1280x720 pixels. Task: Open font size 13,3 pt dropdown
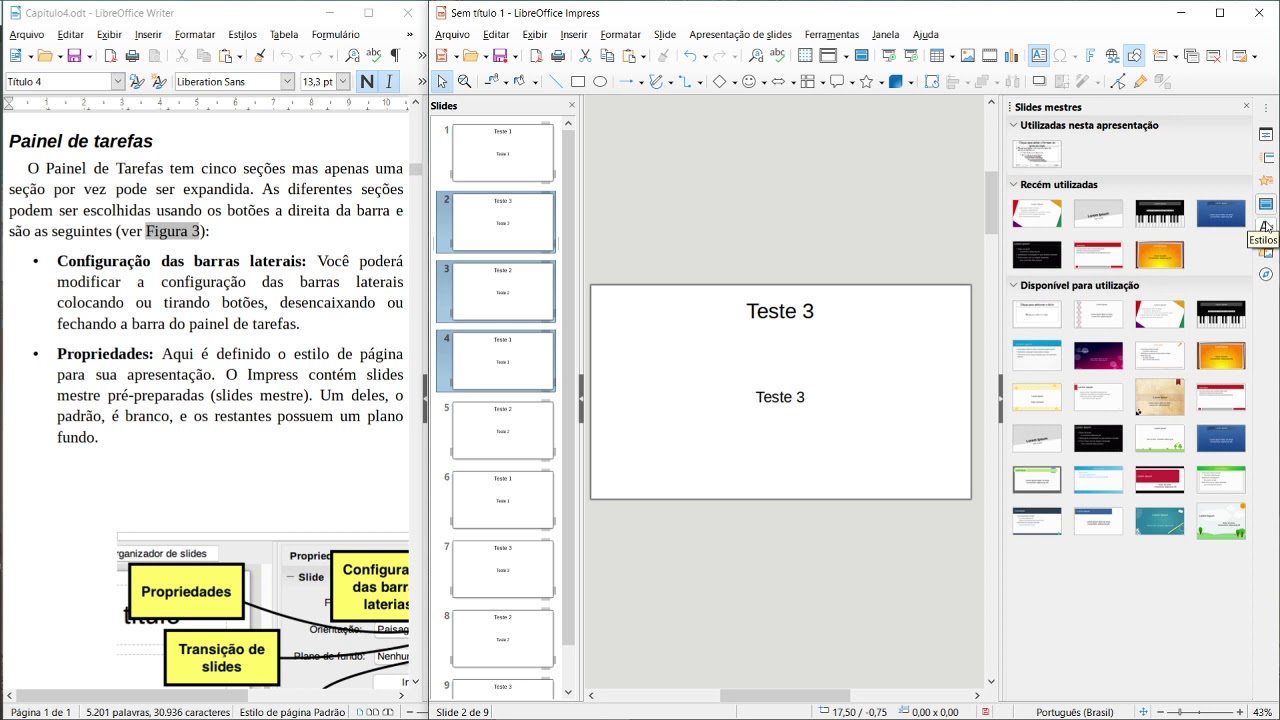coord(343,82)
